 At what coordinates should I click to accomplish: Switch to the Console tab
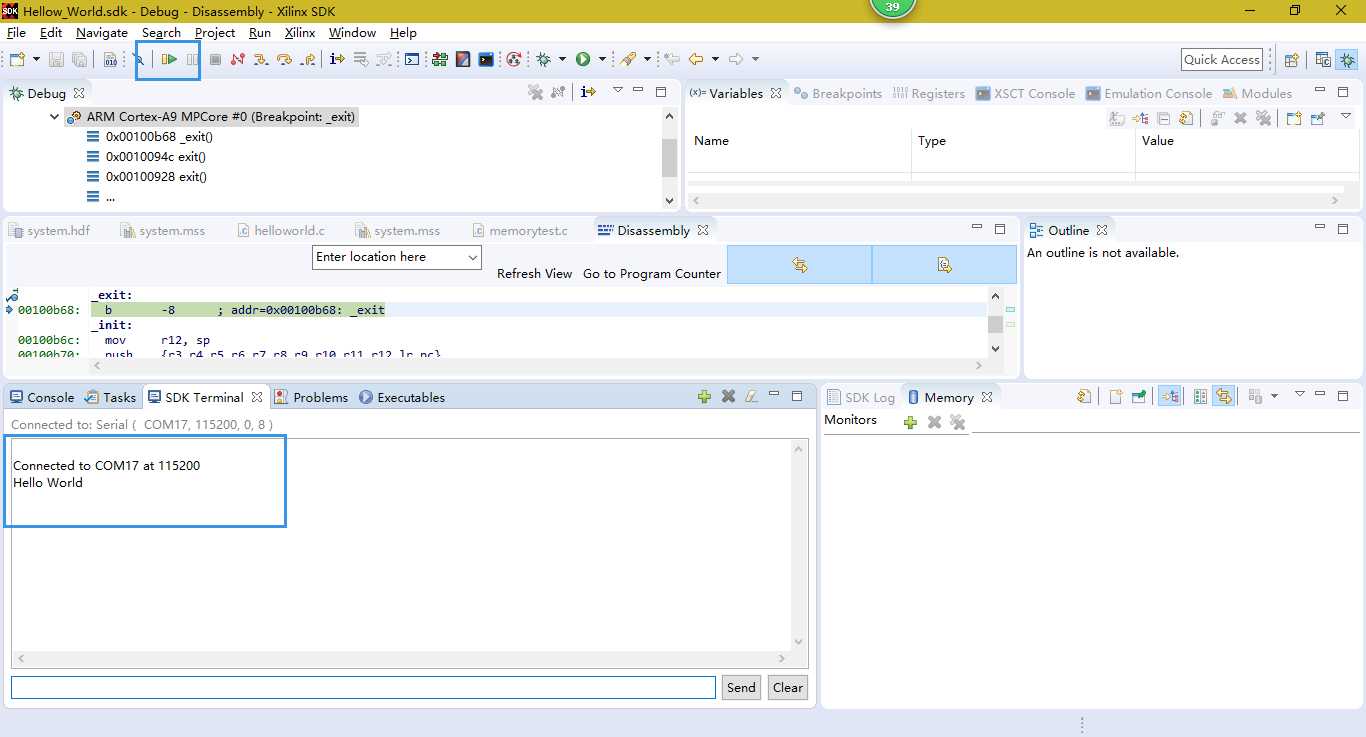click(x=41, y=397)
